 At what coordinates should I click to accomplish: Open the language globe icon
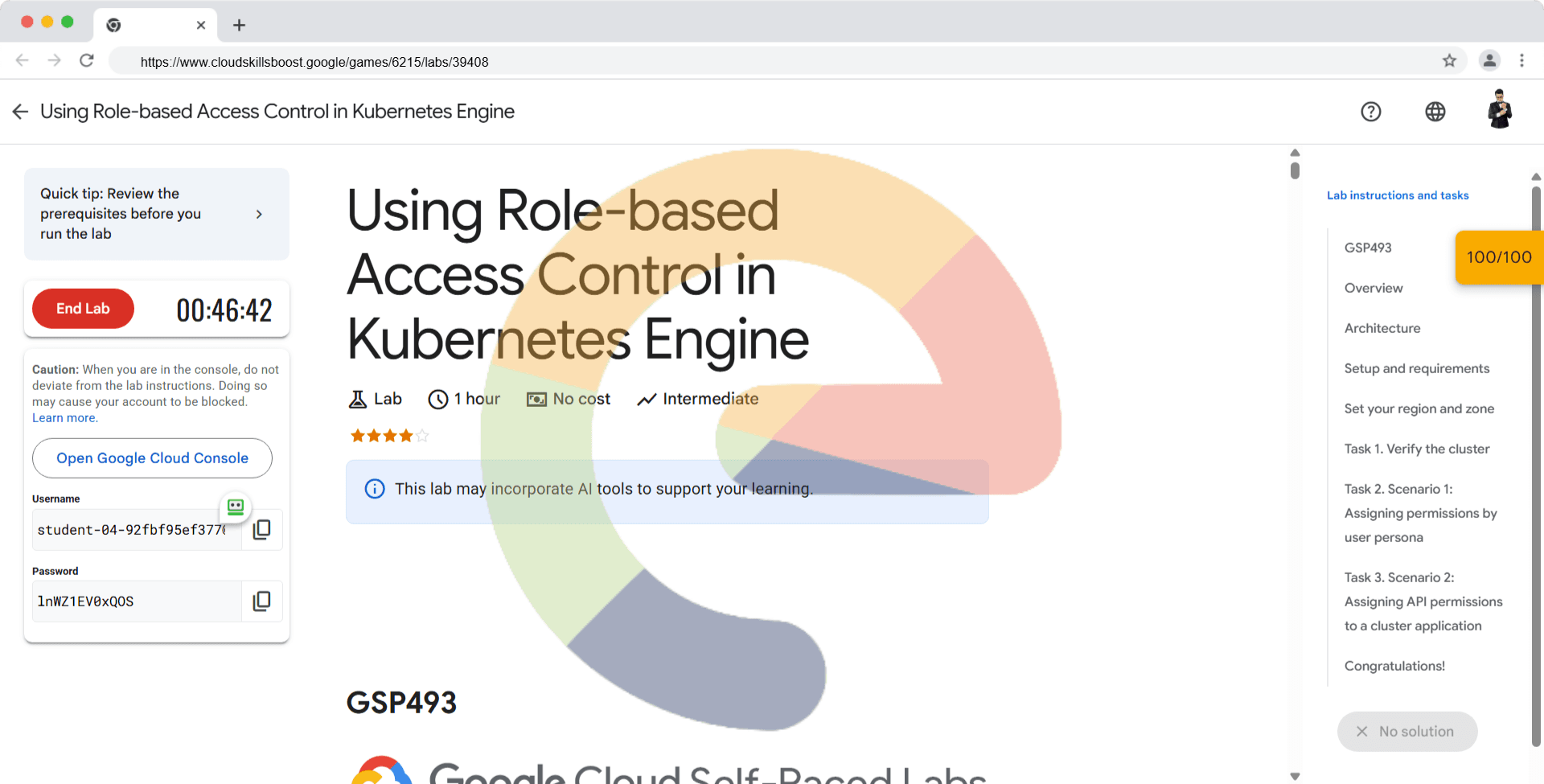1435,112
